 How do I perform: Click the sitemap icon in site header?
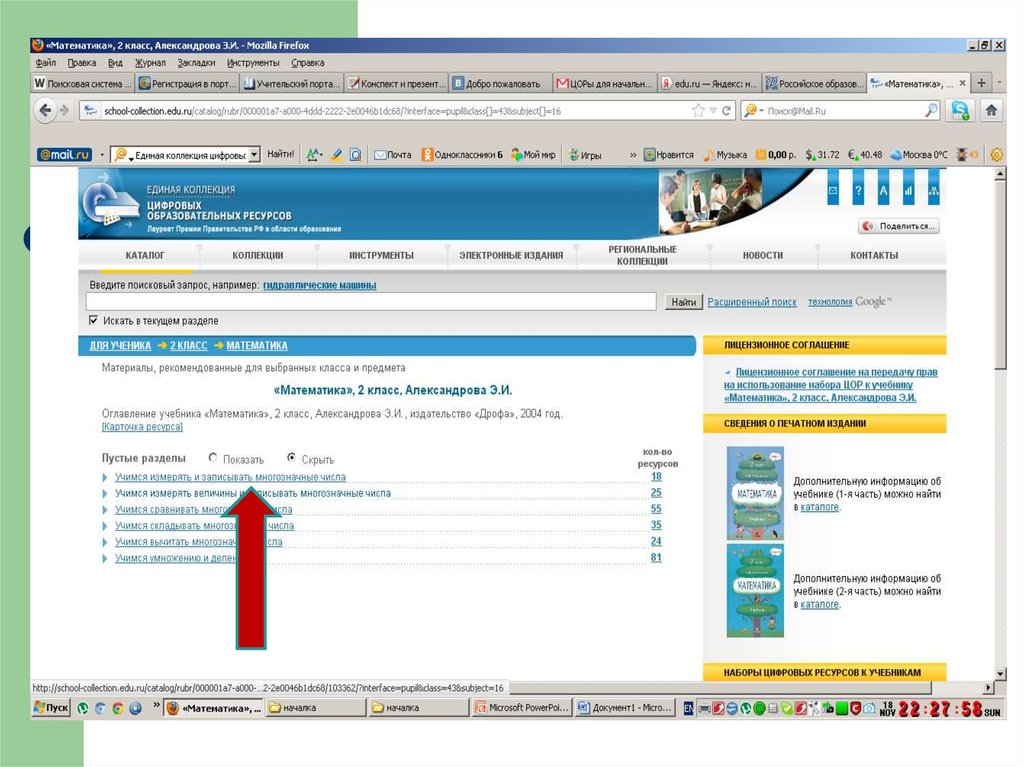coord(934,189)
